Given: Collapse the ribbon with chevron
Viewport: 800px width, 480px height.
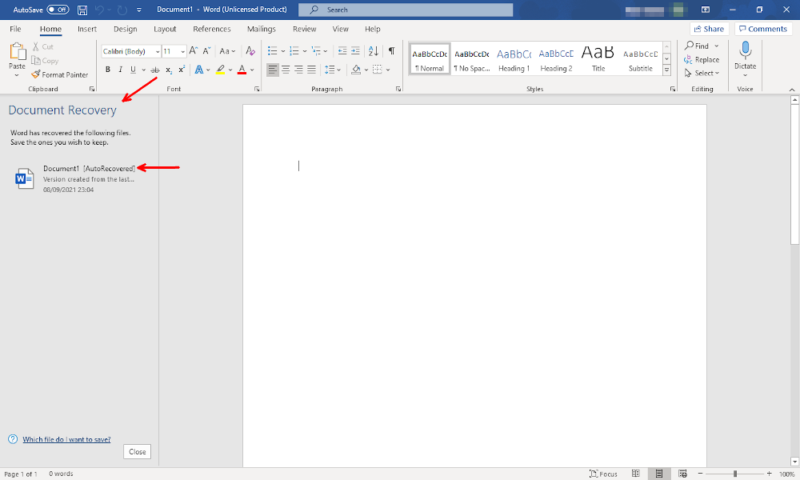Looking at the screenshot, I should [792, 90].
